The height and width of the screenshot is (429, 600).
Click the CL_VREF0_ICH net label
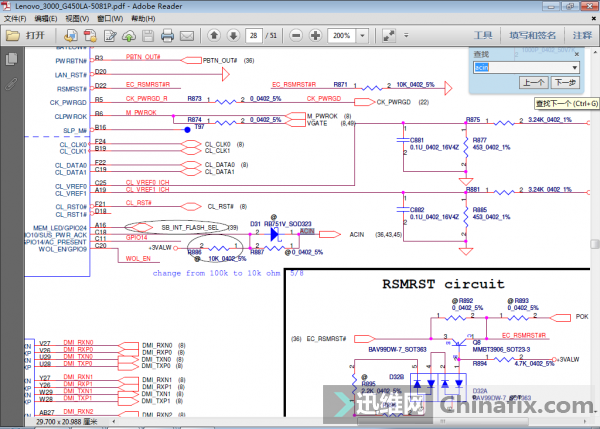[x=147, y=183]
